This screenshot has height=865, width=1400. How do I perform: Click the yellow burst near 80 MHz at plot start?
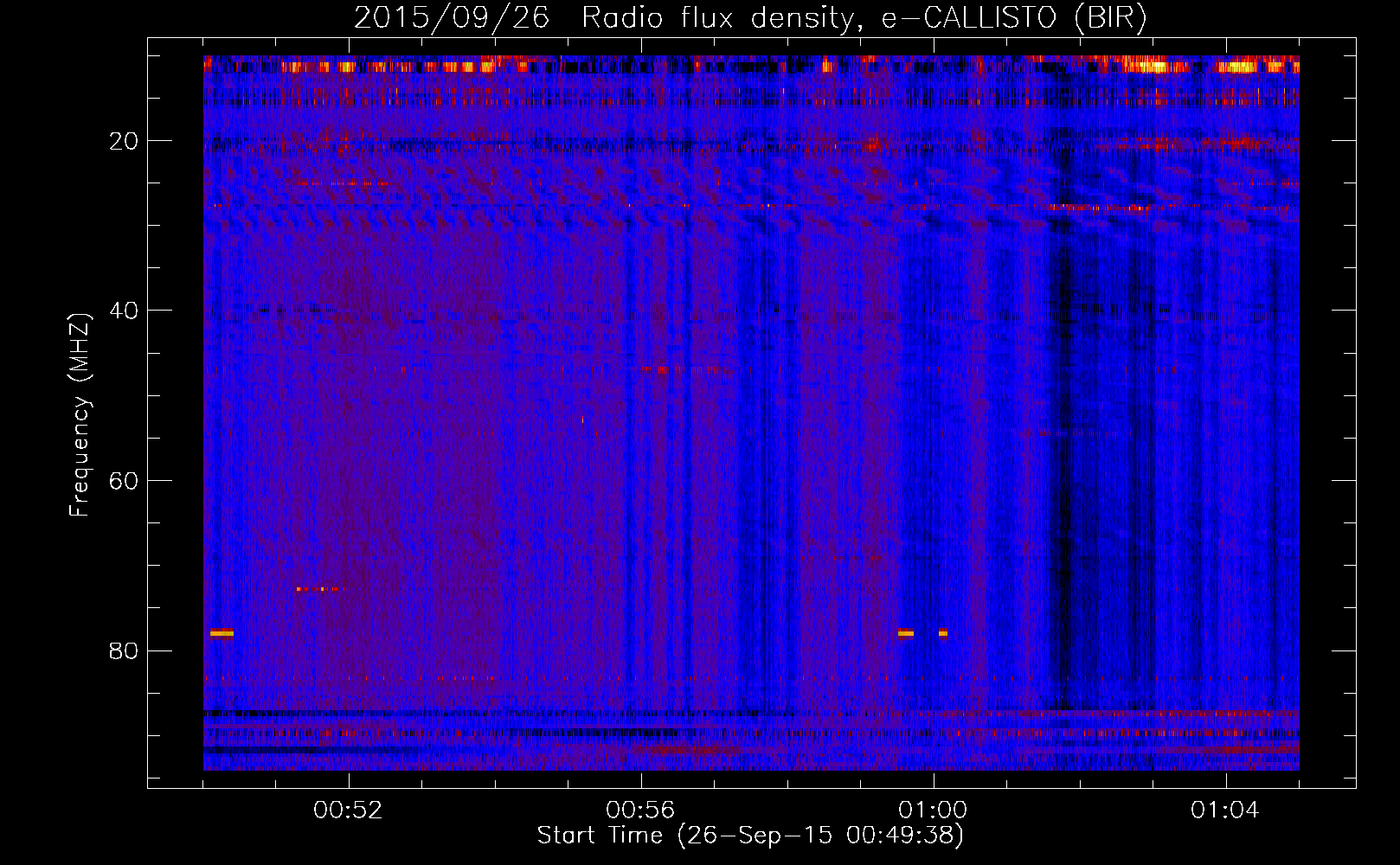[x=222, y=633]
